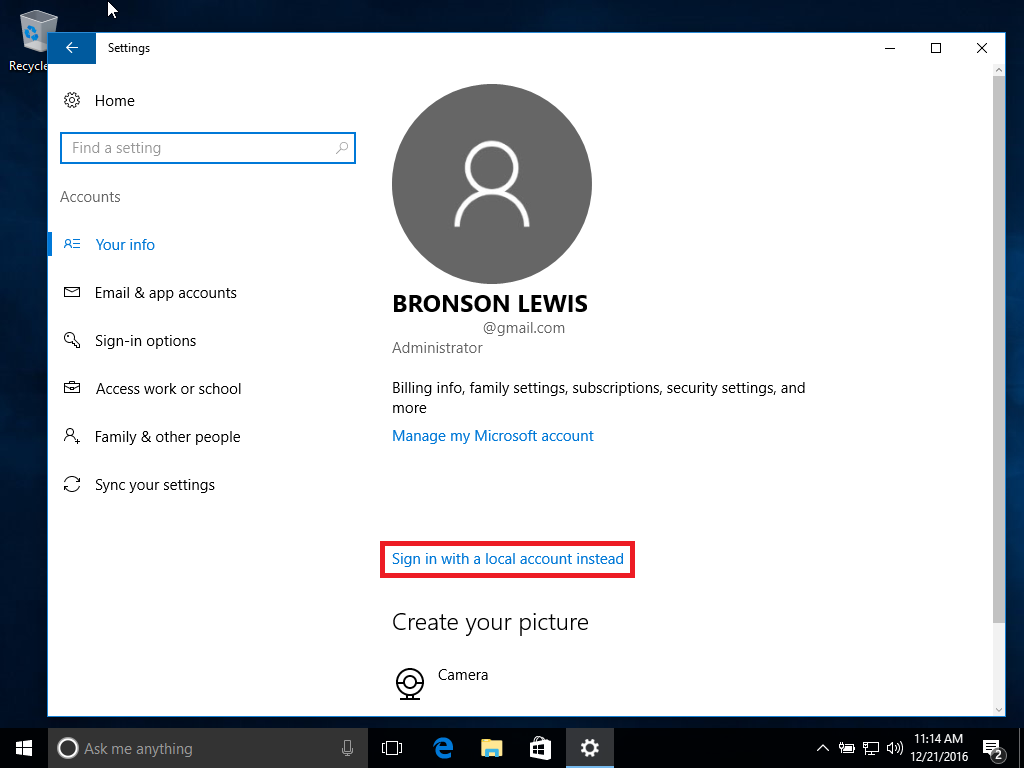Open the Windows Store from taskbar
The image size is (1024, 768).
point(540,748)
